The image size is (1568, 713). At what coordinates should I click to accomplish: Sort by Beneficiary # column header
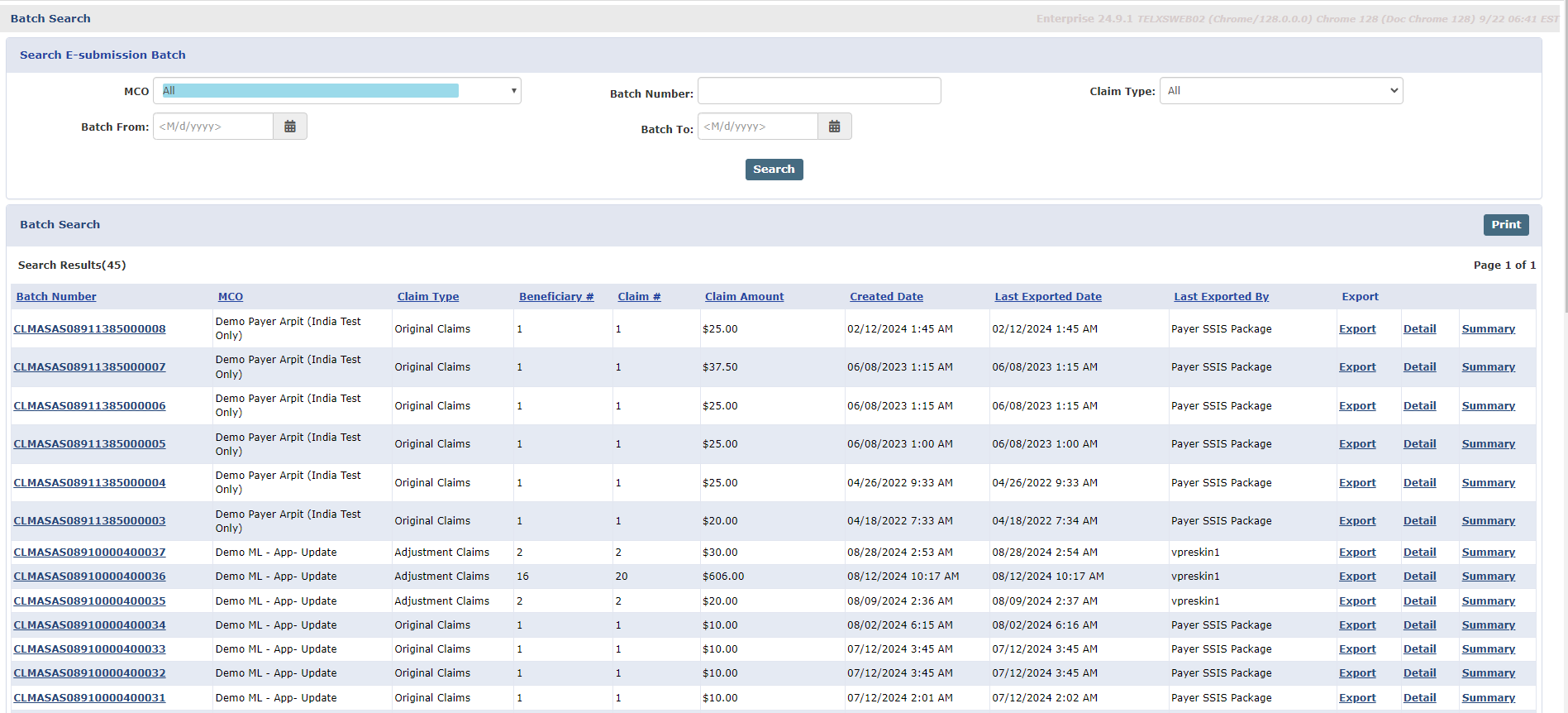coord(556,297)
